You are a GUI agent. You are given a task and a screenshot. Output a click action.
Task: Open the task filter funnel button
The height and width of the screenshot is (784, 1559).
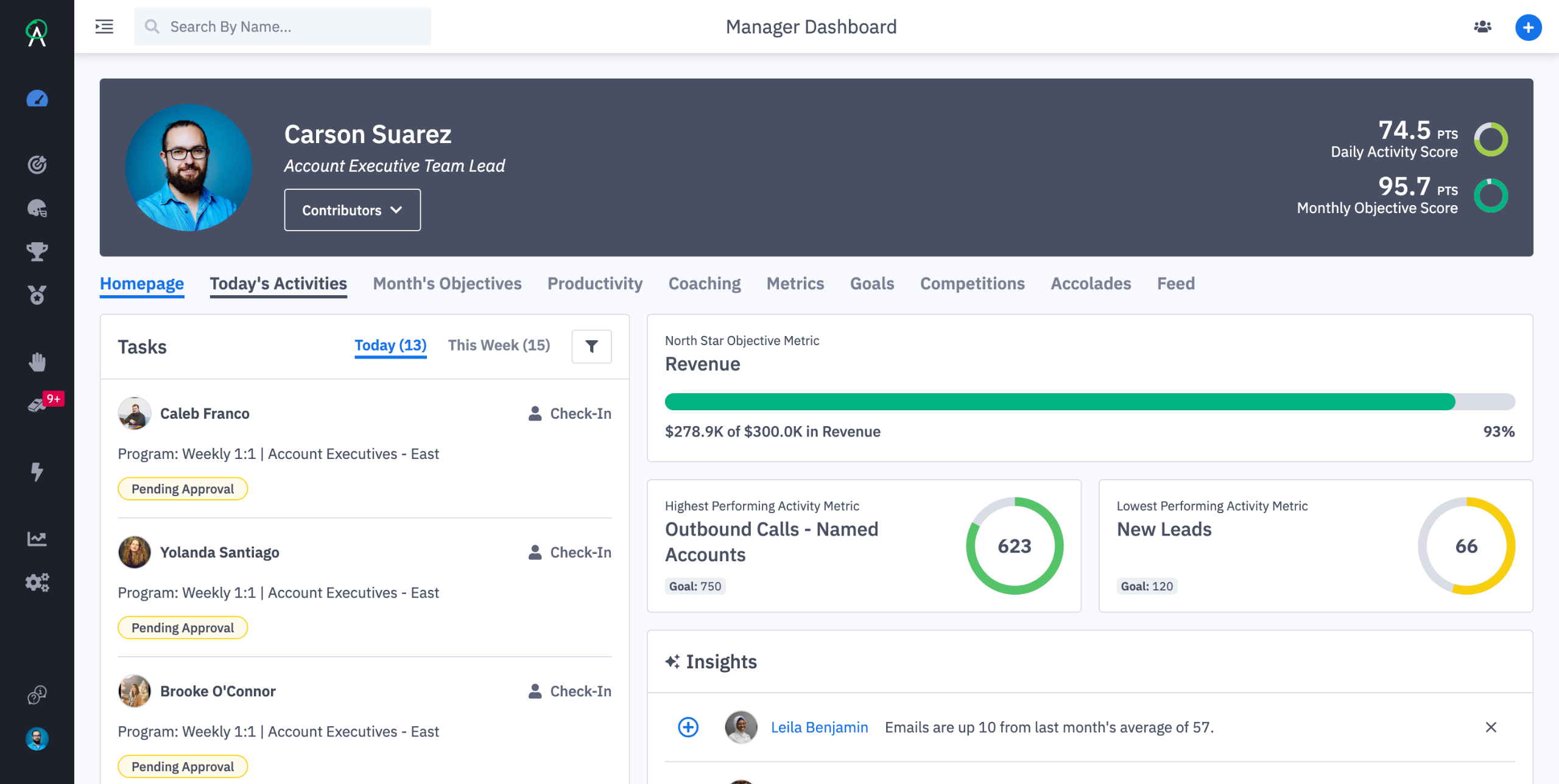[x=591, y=346]
